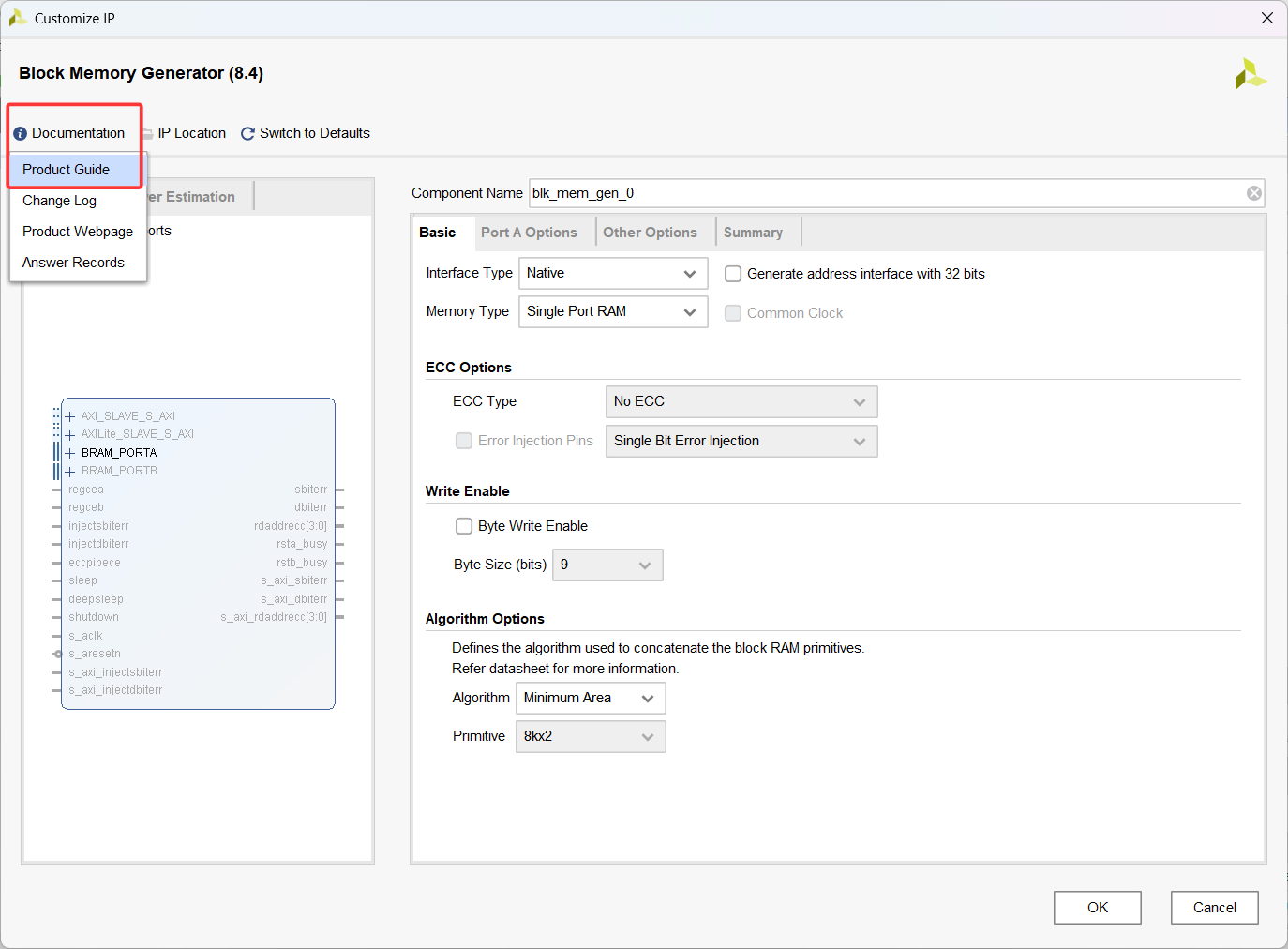Open the Memory Type dropdown

[x=613, y=312]
